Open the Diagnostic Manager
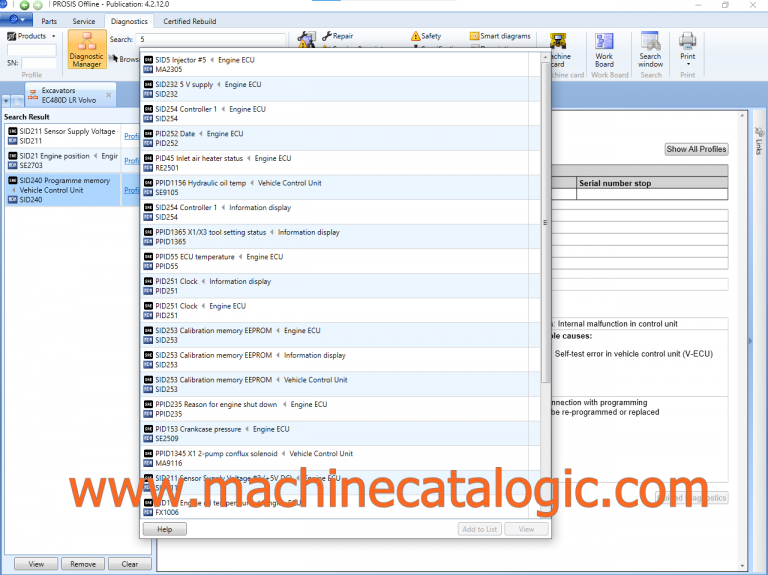768x575 pixels. (87, 49)
